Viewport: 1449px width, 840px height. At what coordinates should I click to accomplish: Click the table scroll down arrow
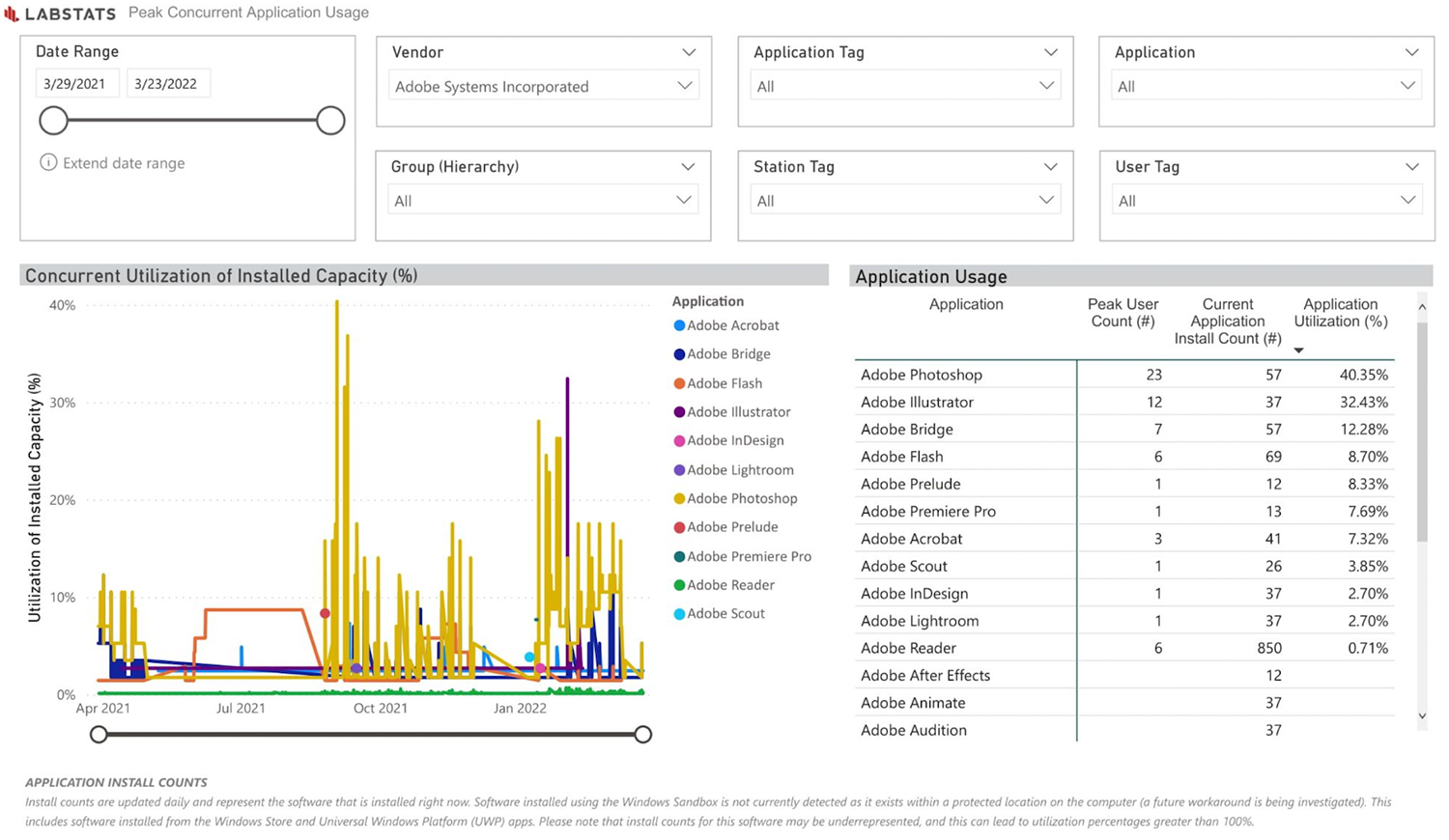(x=1422, y=716)
